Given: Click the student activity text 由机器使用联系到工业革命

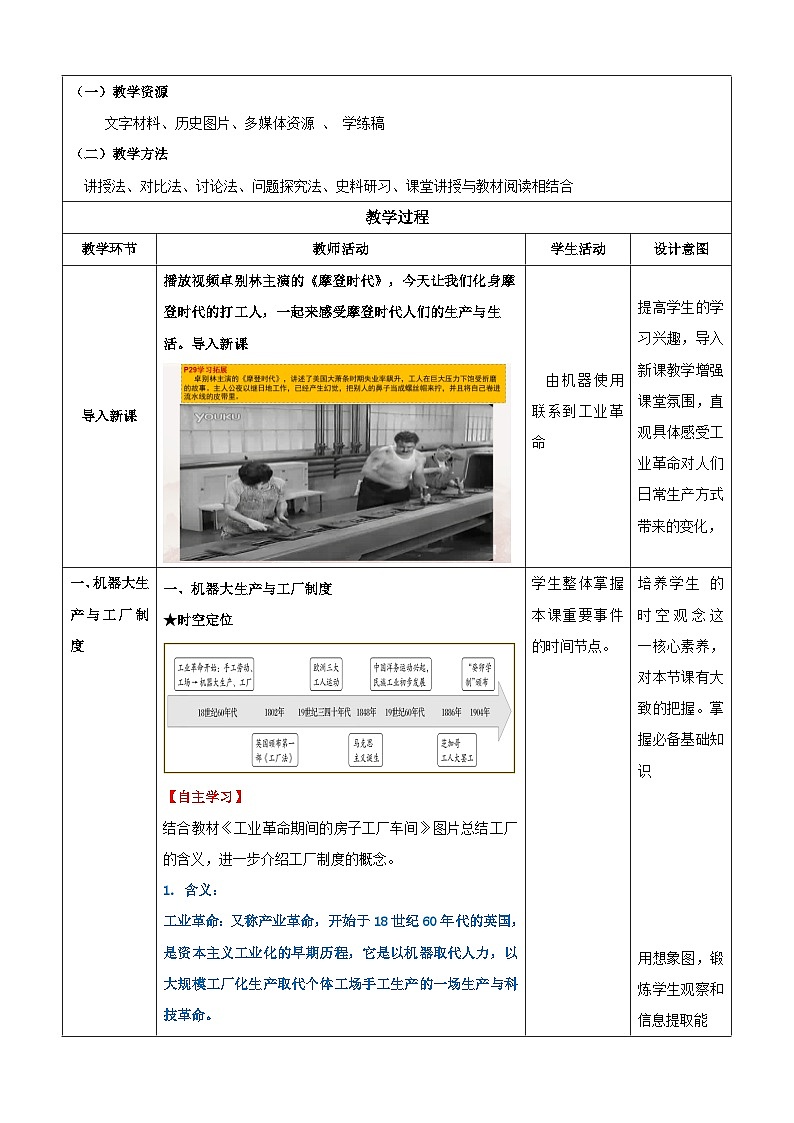Looking at the screenshot, I should pyautogui.click(x=578, y=411).
